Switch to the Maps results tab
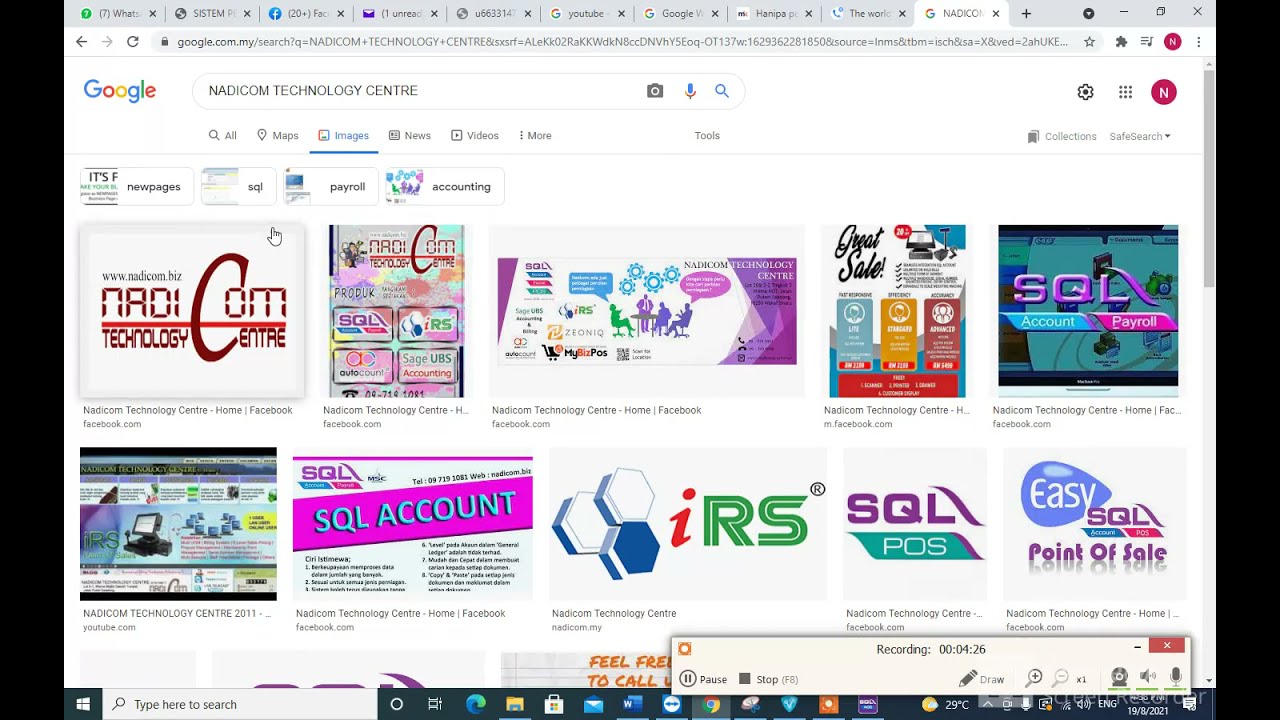Image resolution: width=1280 pixels, height=720 pixels. tap(277, 136)
